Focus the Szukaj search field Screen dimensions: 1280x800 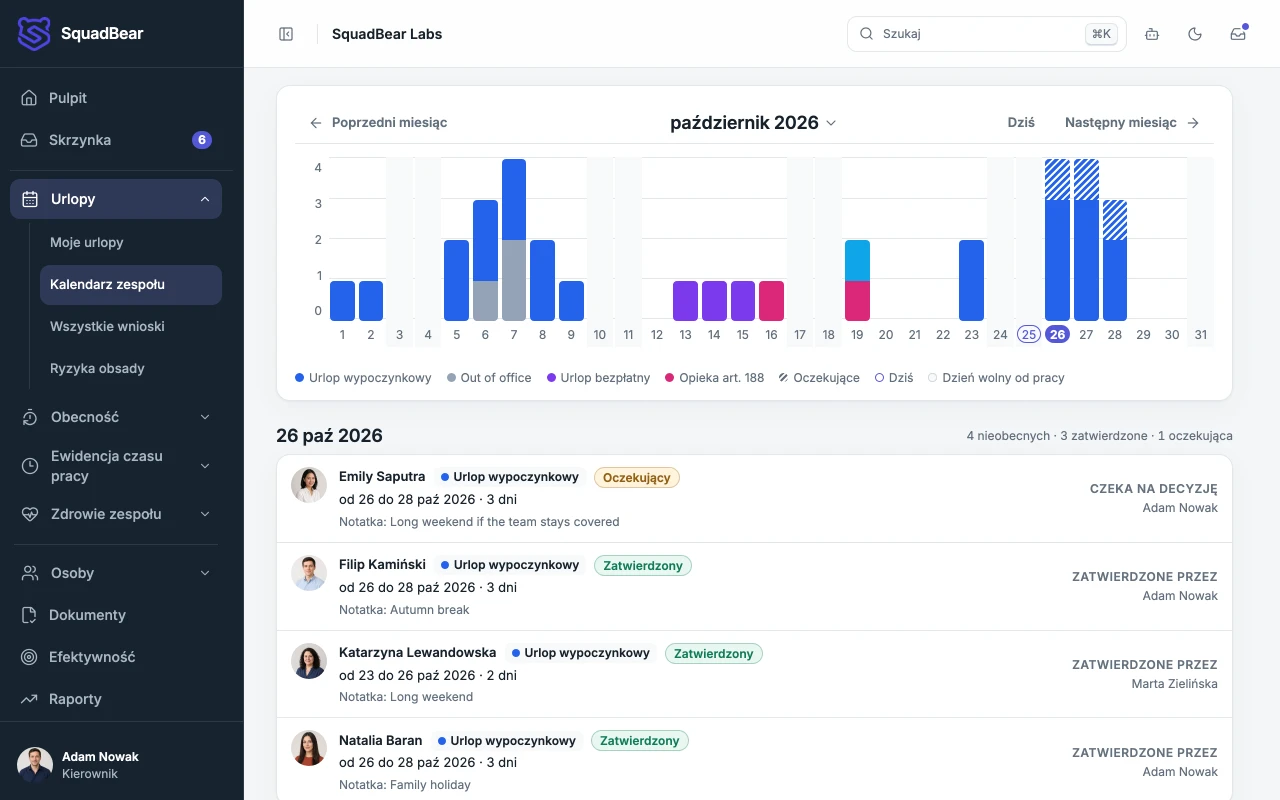[986, 34]
